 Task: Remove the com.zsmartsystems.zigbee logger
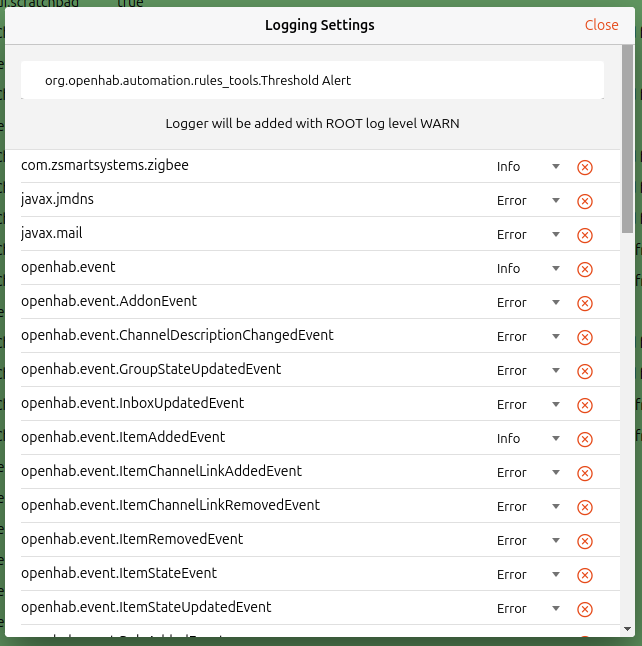tap(585, 167)
